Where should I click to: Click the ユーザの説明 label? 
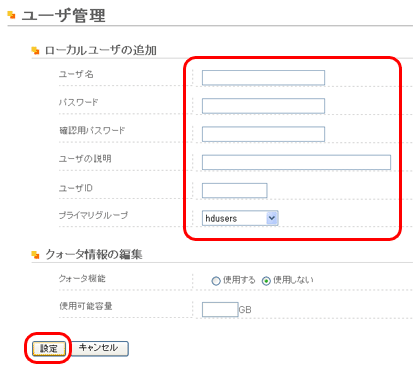click(x=85, y=159)
